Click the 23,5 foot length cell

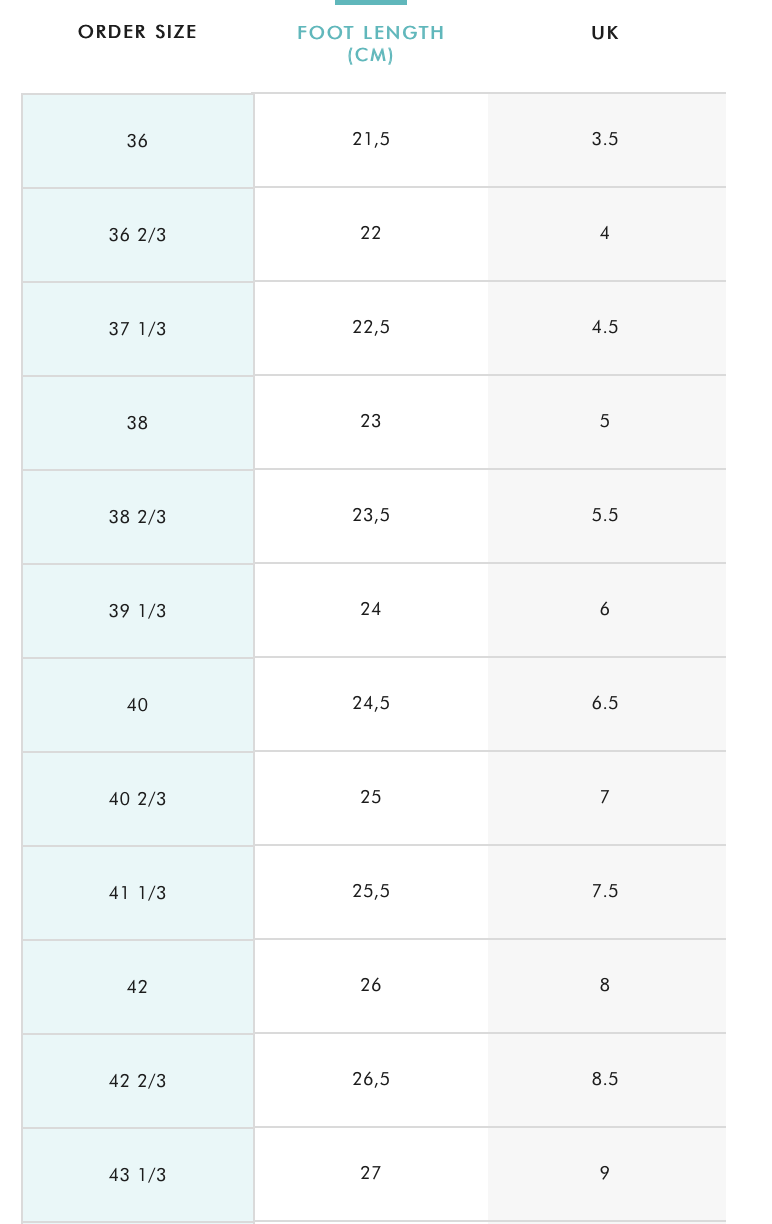click(x=371, y=515)
